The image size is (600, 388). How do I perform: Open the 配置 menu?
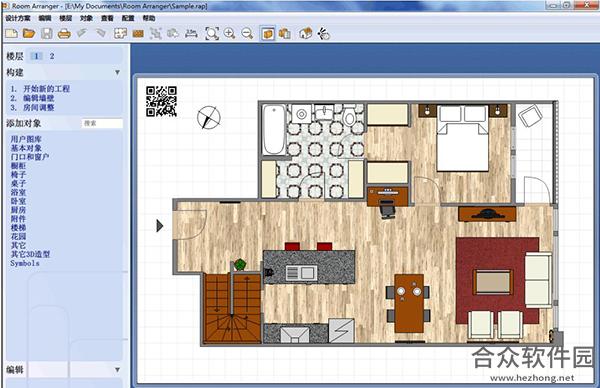[128, 18]
